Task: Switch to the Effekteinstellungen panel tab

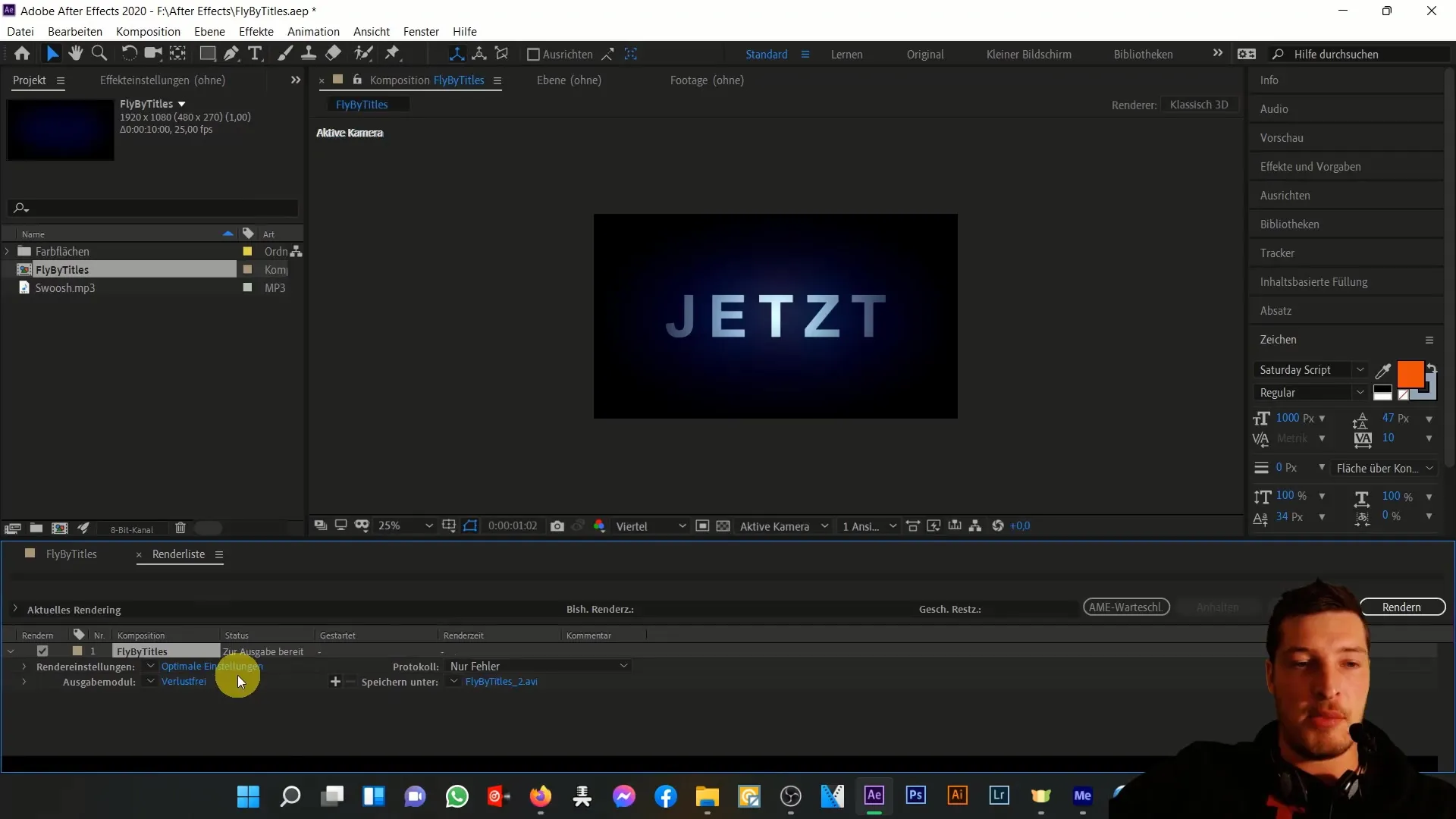Action: [x=162, y=80]
